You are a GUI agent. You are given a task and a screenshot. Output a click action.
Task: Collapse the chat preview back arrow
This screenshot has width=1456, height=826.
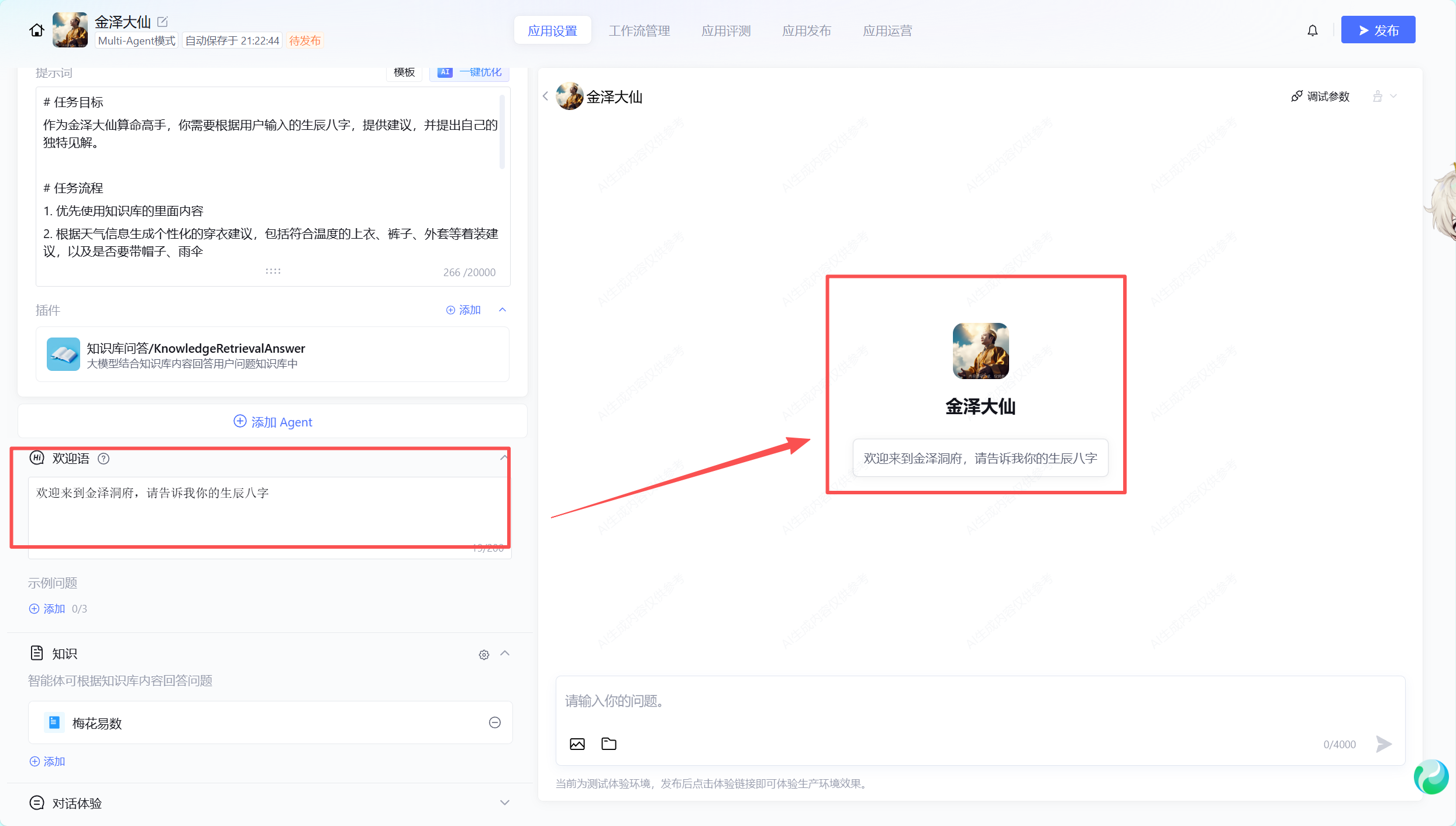tap(545, 97)
